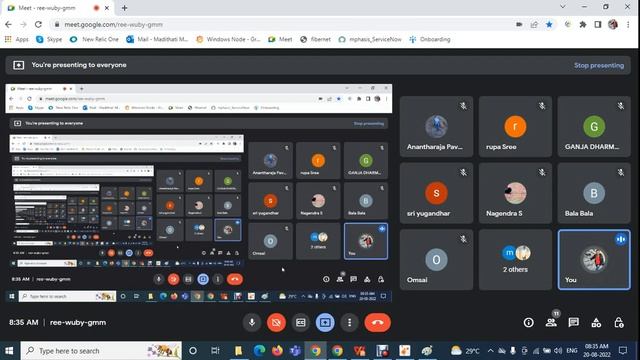Select GANJA DHARM... participant tile
640x360 pixels.
click(594, 127)
